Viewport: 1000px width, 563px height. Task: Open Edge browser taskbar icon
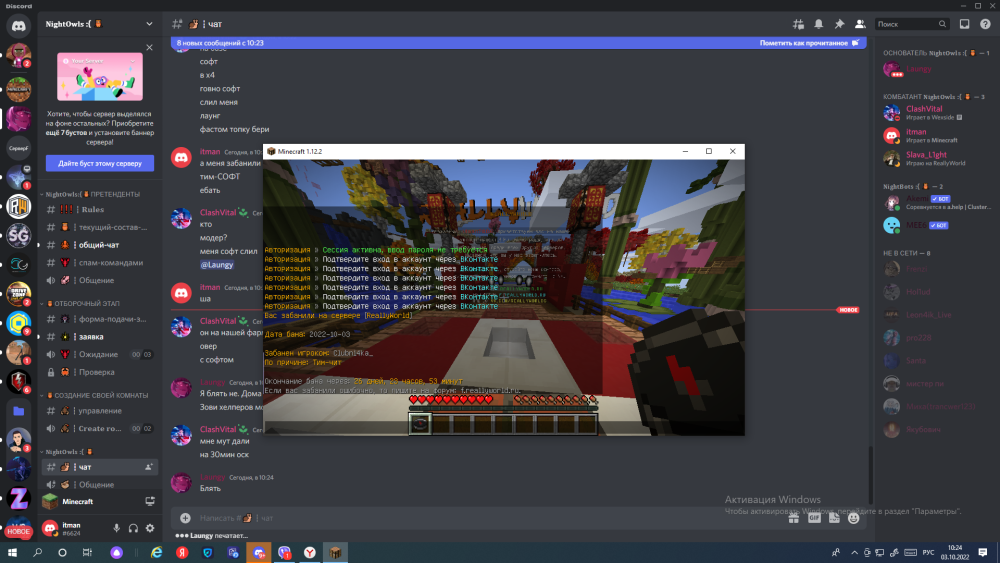pyautogui.click(x=156, y=552)
